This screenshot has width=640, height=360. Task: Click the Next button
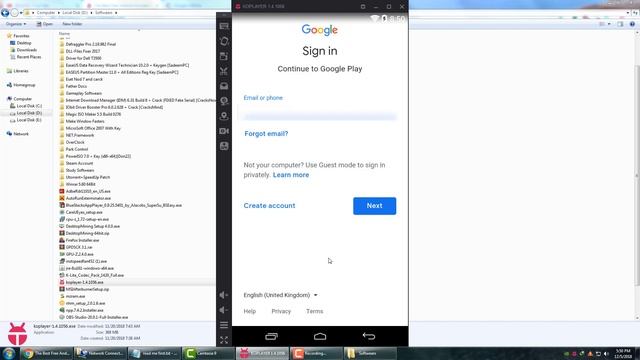click(374, 206)
